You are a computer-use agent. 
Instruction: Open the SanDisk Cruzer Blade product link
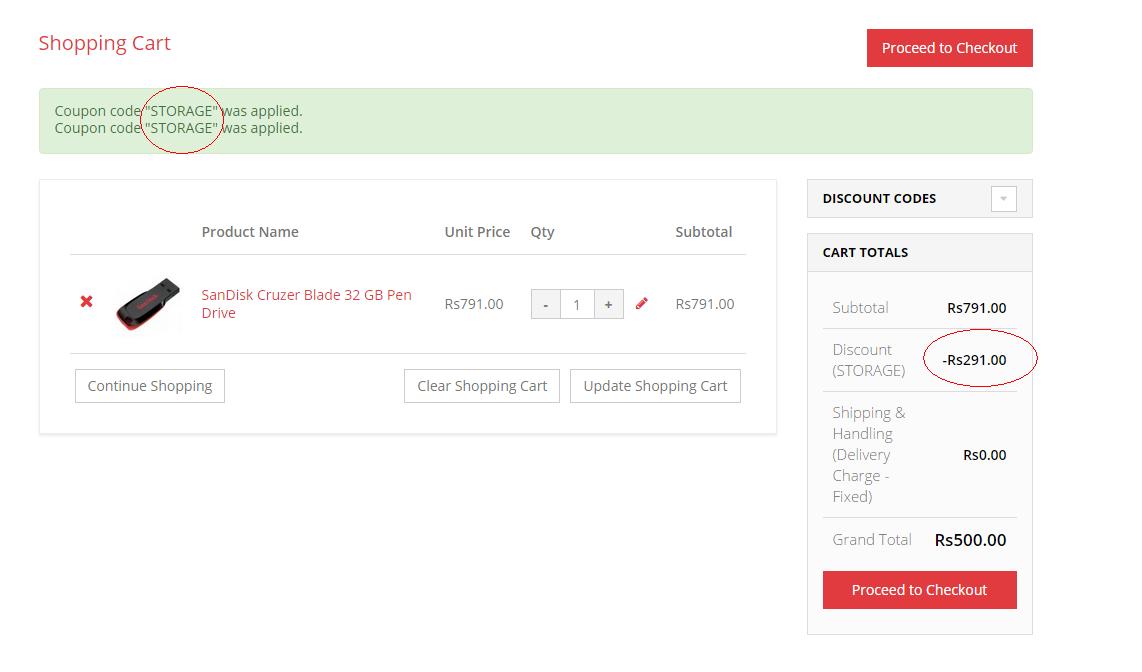click(307, 304)
